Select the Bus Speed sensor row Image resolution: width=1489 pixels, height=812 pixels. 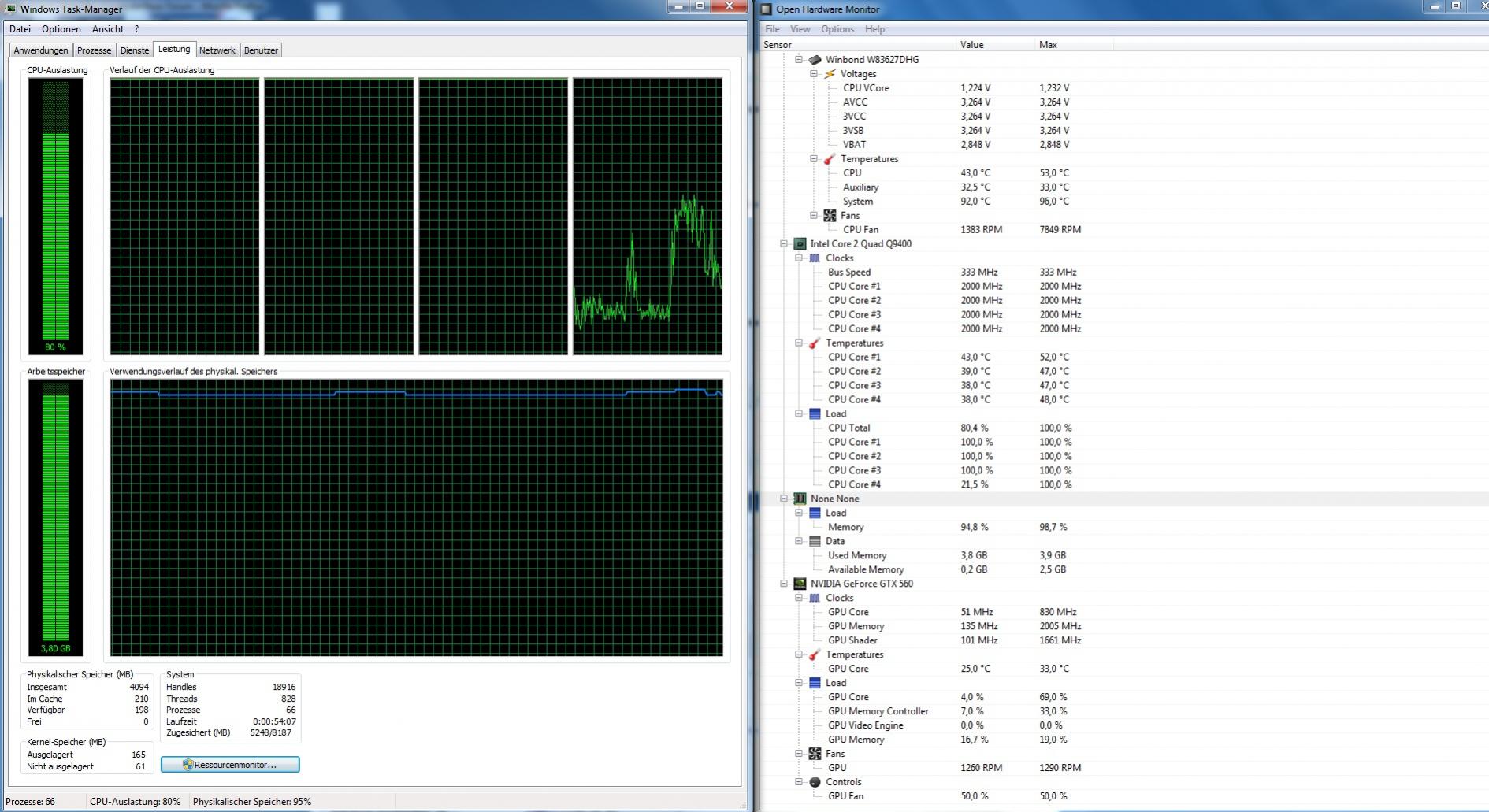1123,273
